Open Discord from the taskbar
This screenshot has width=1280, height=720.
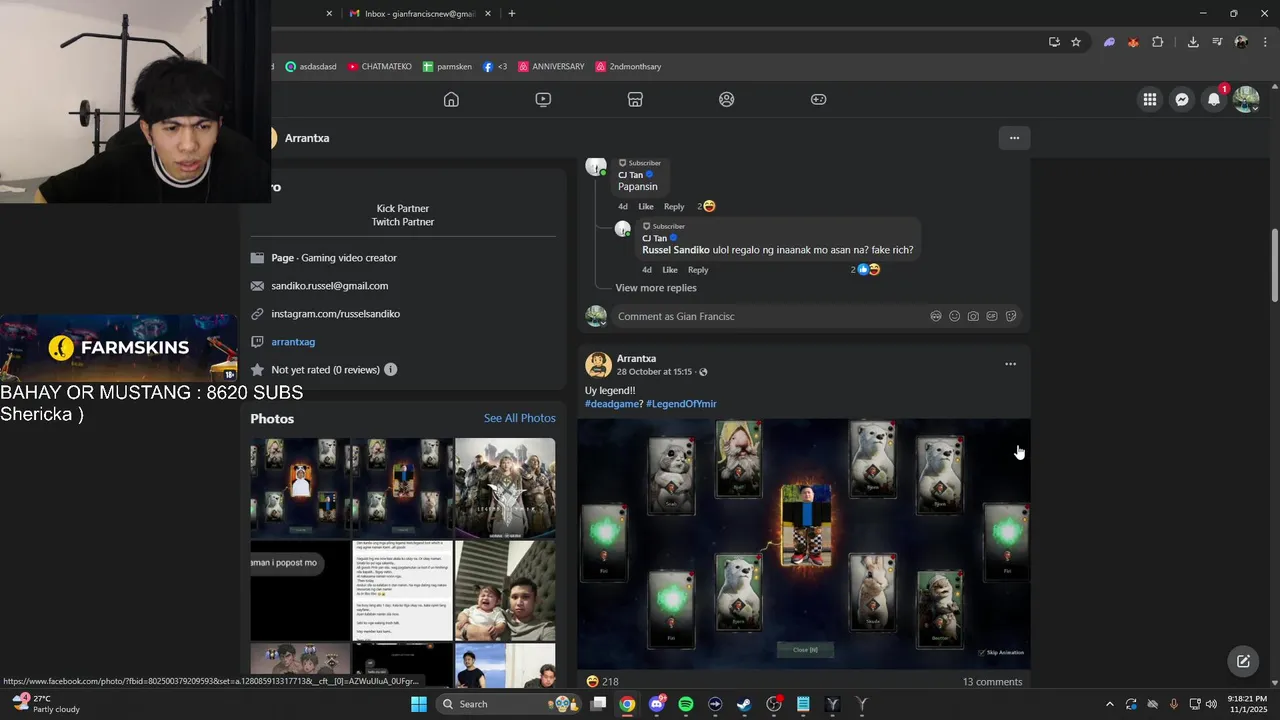(657, 704)
